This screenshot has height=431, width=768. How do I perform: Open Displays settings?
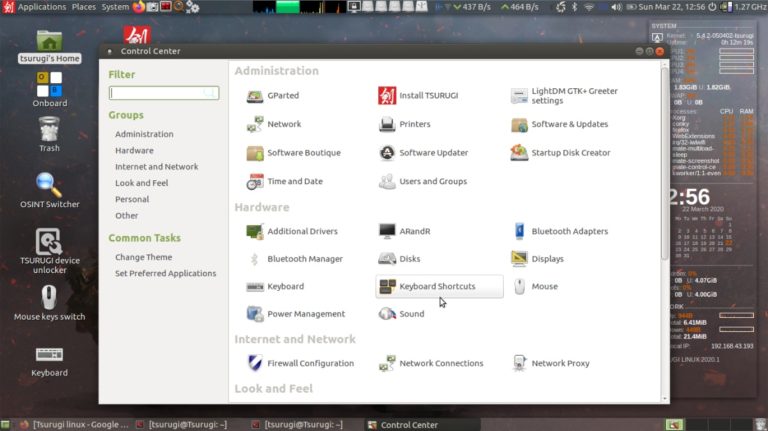[537, 259]
